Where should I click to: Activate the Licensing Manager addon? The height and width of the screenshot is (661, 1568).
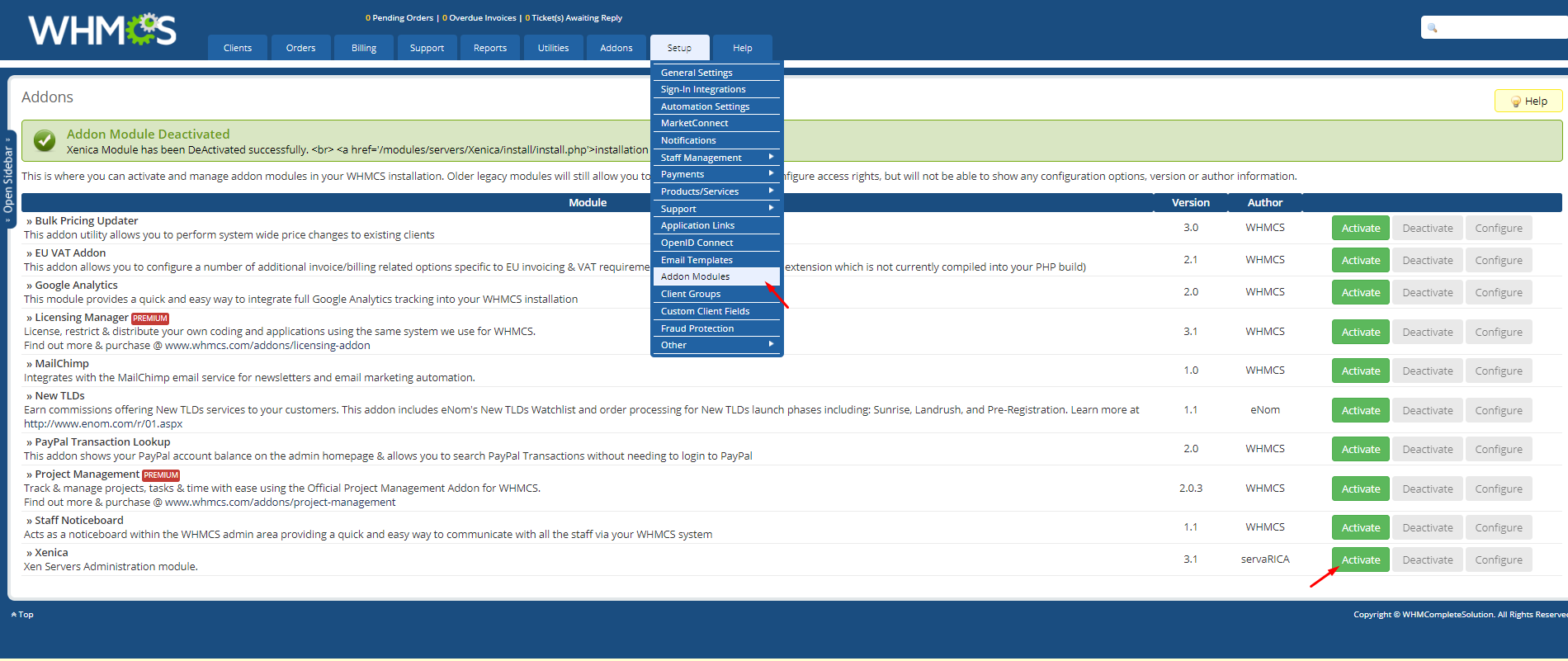pyautogui.click(x=1361, y=332)
